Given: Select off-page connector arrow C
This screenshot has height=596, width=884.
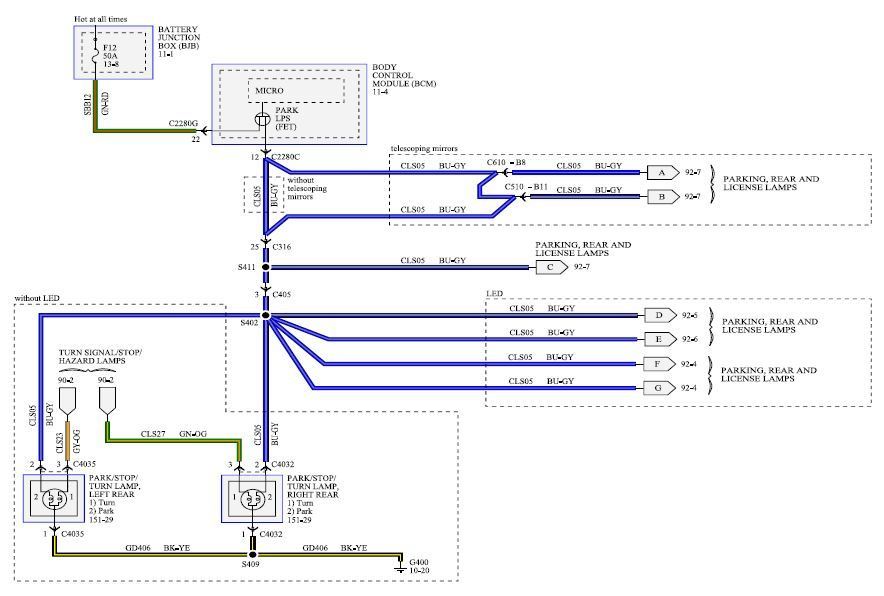Looking at the screenshot, I should click(x=549, y=267).
